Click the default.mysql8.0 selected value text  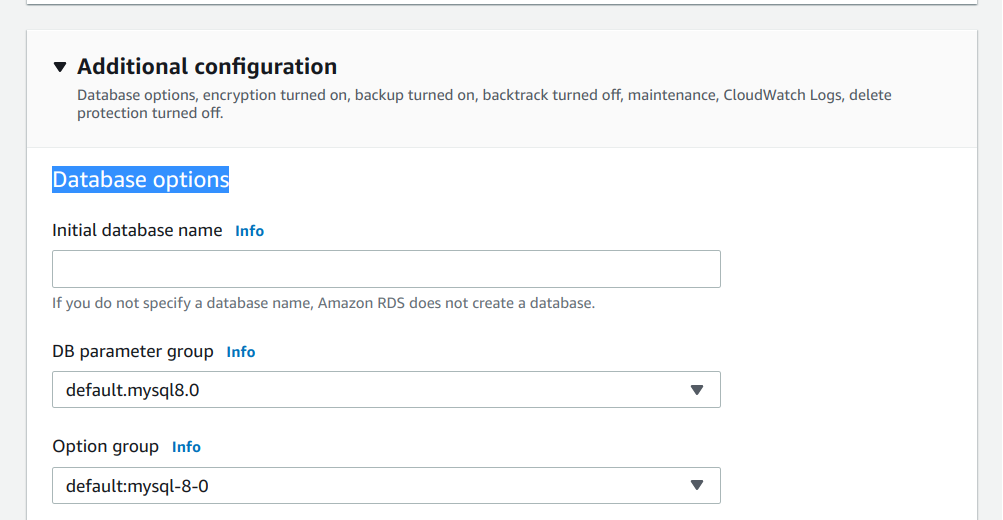coord(133,390)
